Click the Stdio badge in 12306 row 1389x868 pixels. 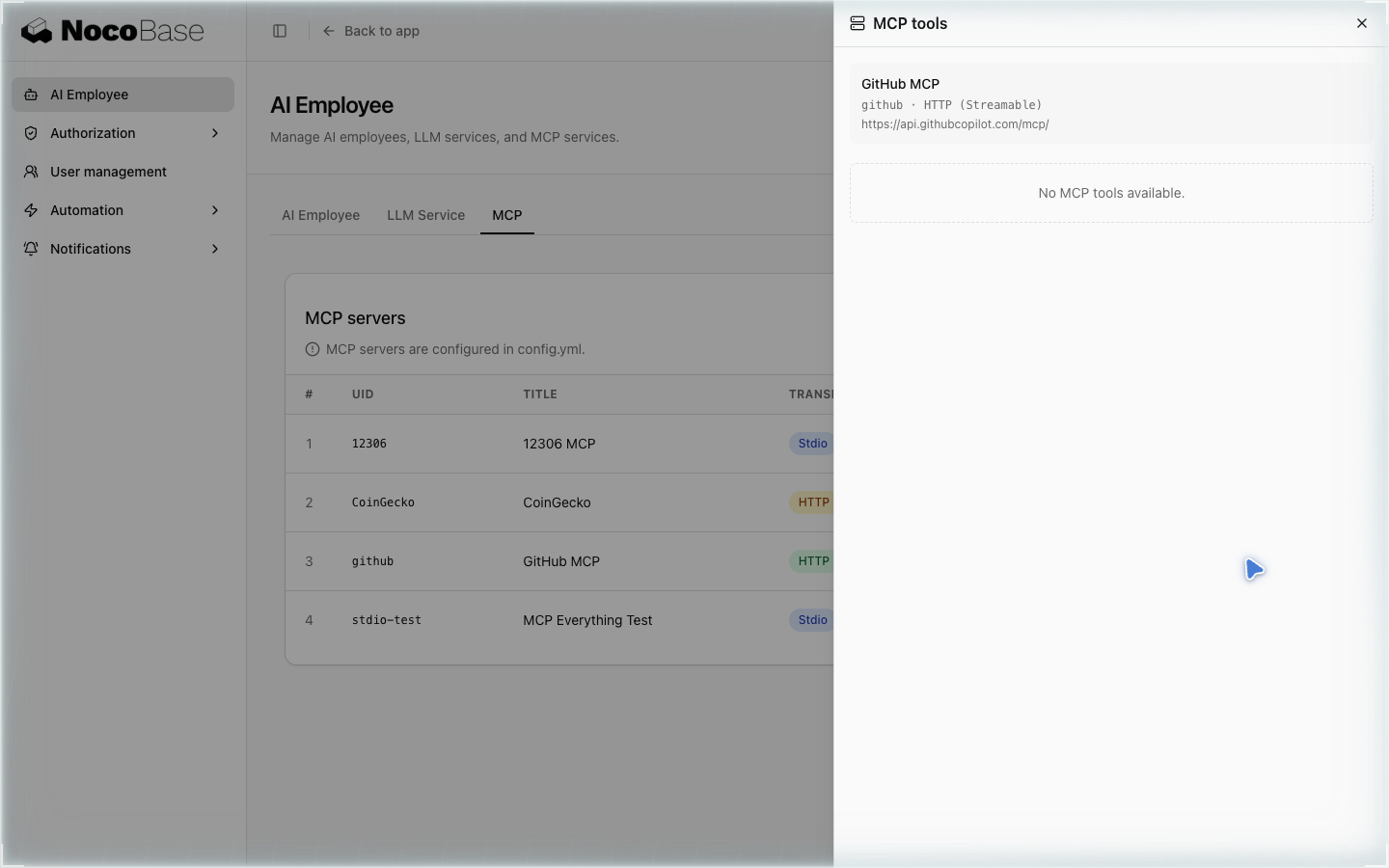coord(812,444)
